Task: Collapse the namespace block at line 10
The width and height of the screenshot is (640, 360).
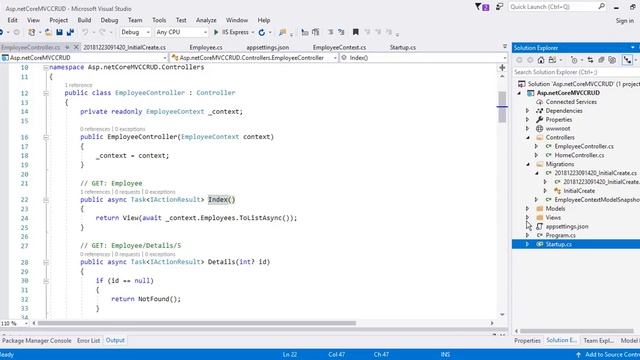Action: [x=46, y=67]
